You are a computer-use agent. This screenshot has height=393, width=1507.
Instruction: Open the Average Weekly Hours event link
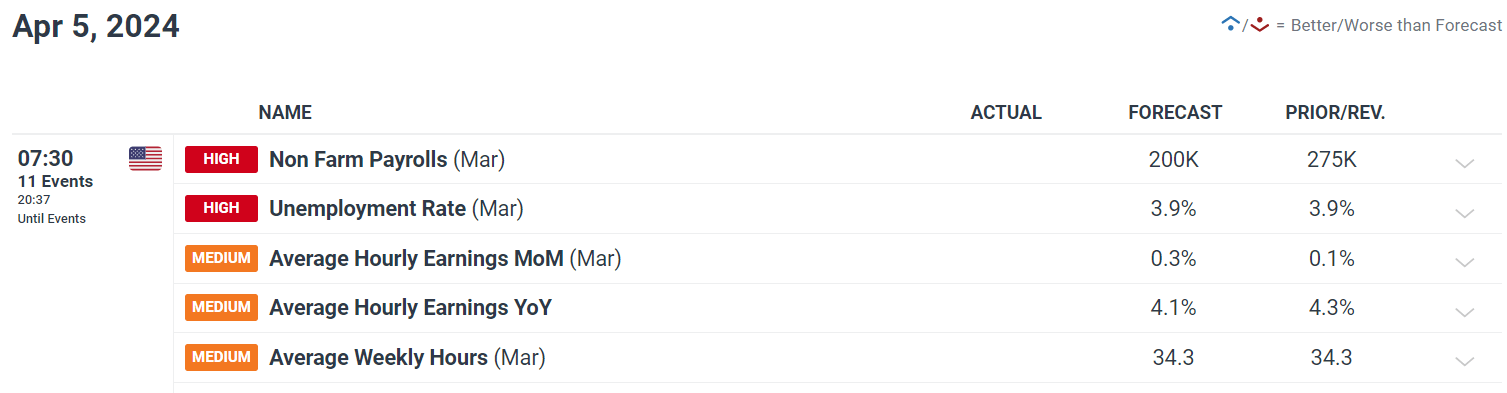[x=408, y=358]
